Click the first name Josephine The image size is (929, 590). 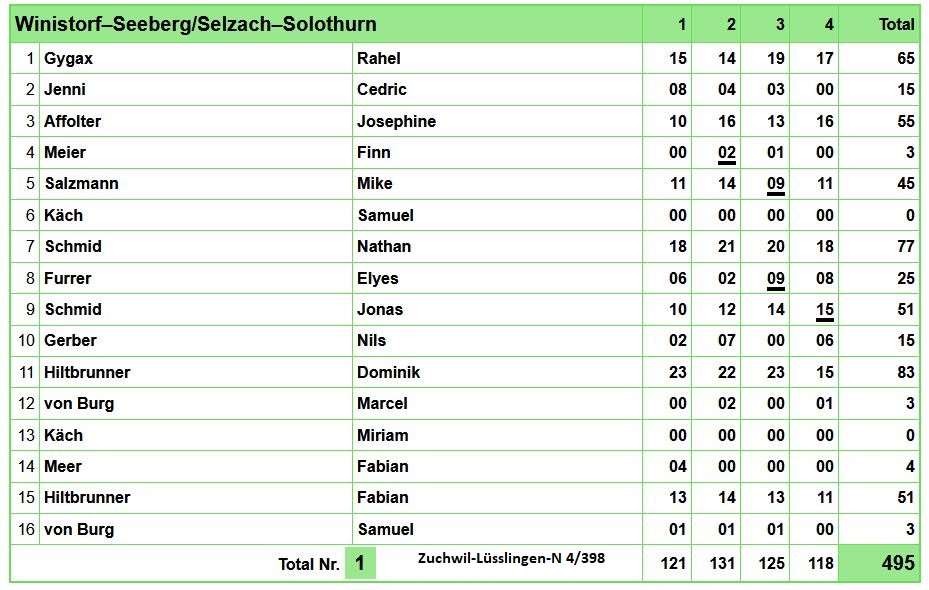coord(396,121)
